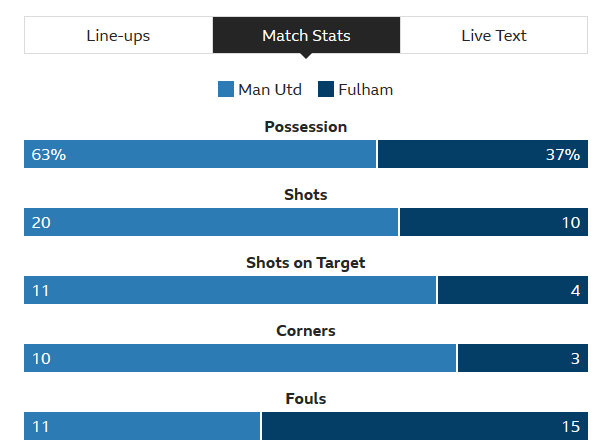Image resolution: width=616 pixels, height=448 pixels.
Task: Click Fulham corners bar showing 3
Action: click(x=523, y=358)
